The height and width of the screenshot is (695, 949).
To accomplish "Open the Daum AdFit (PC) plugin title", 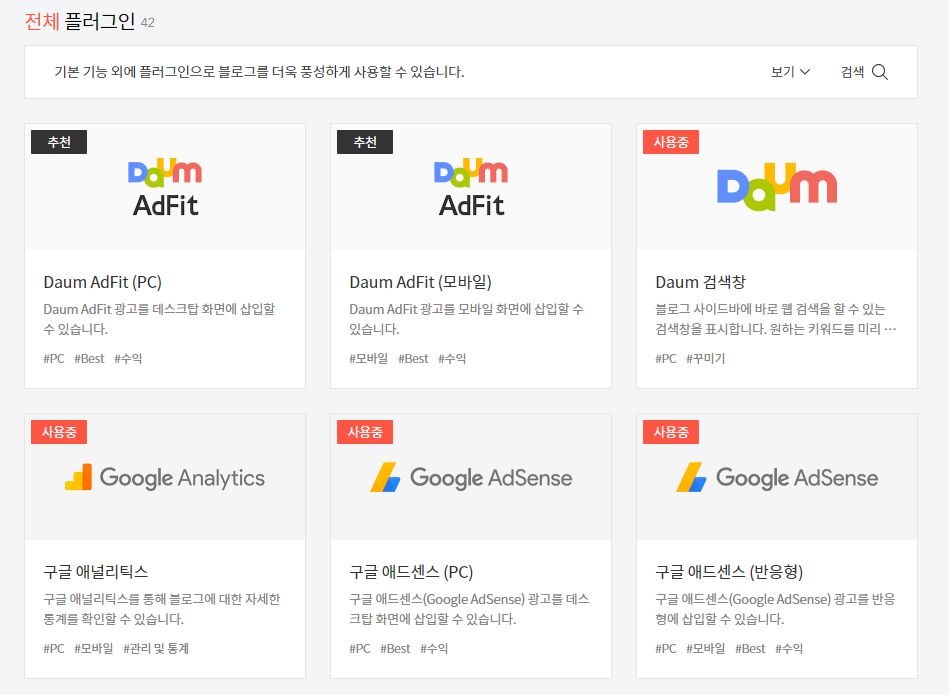I will click(102, 282).
